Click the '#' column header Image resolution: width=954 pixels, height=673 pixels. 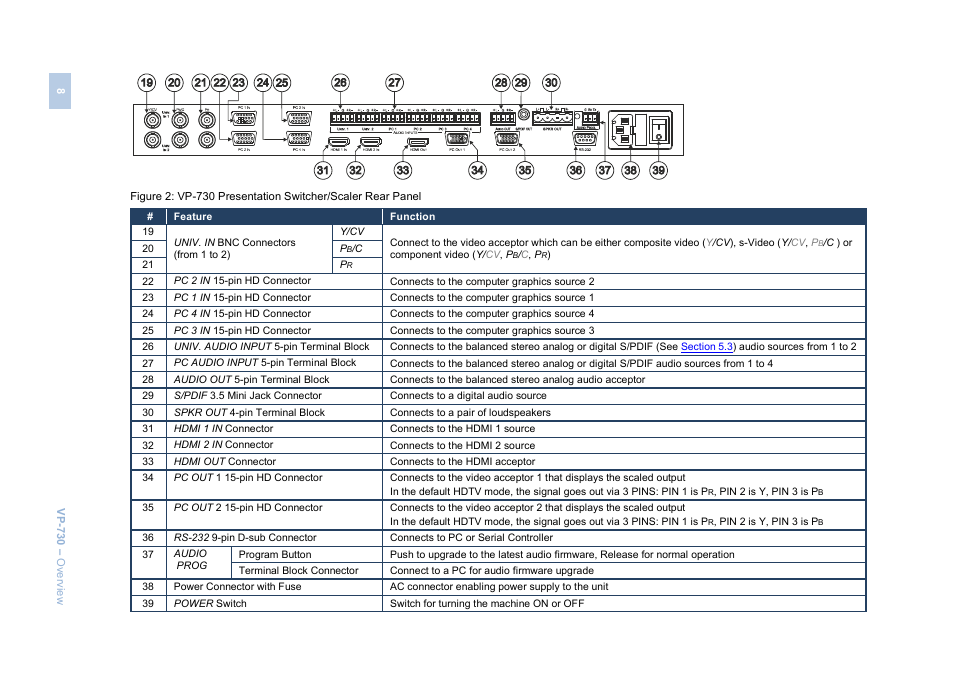point(150,217)
